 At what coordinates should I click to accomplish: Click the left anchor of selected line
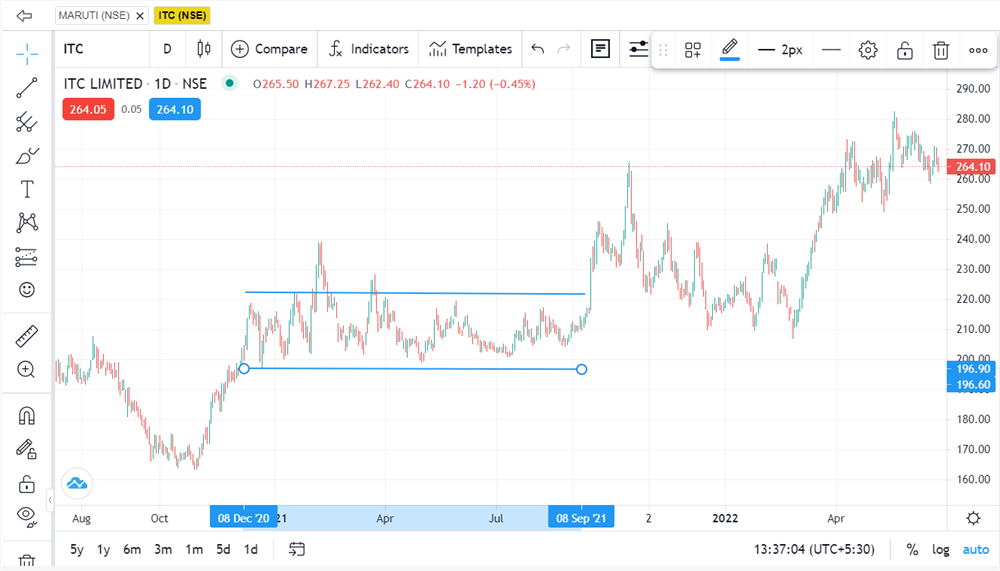coord(244,369)
